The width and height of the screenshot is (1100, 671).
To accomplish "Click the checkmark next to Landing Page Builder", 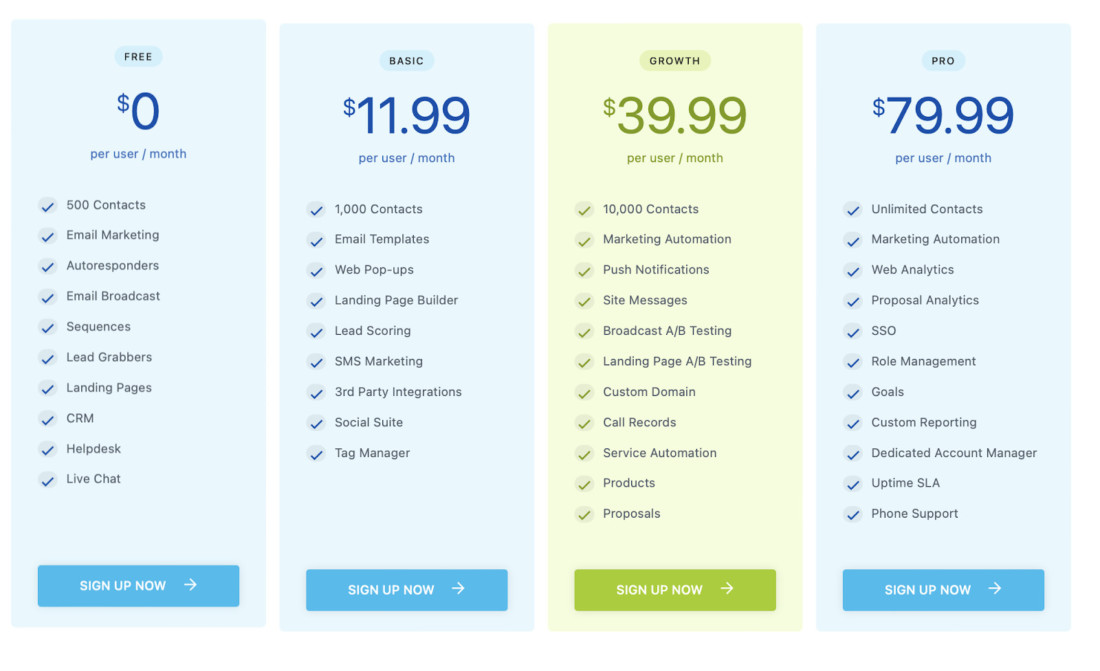I will pos(316,300).
